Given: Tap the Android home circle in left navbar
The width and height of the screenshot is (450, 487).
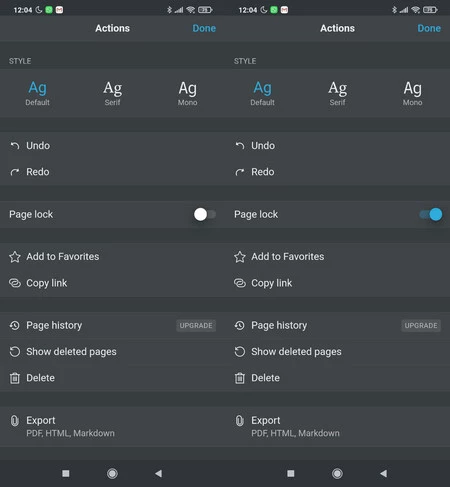Looking at the screenshot, I should pos(112,473).
